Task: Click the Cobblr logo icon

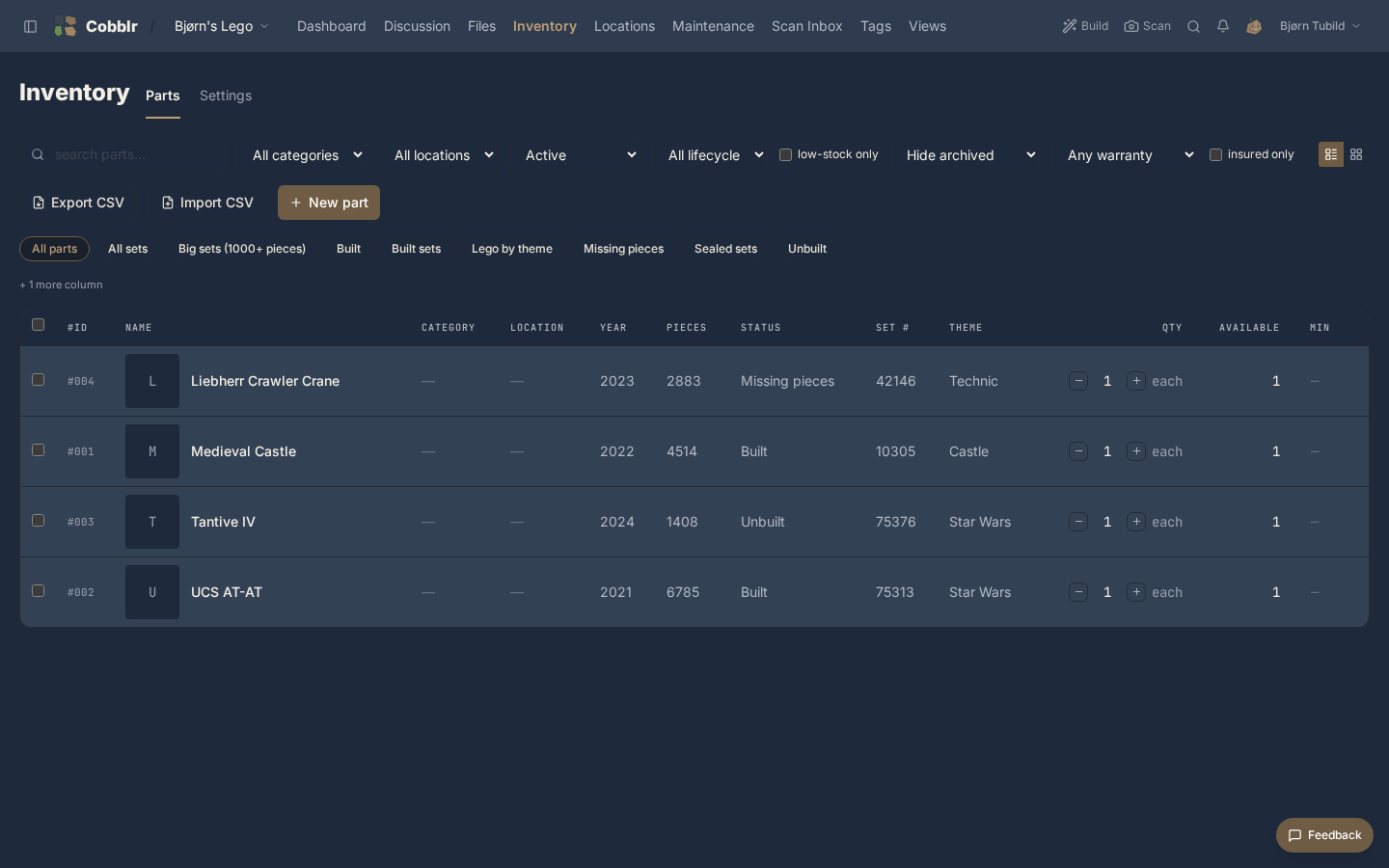Action: coord(66,26)
